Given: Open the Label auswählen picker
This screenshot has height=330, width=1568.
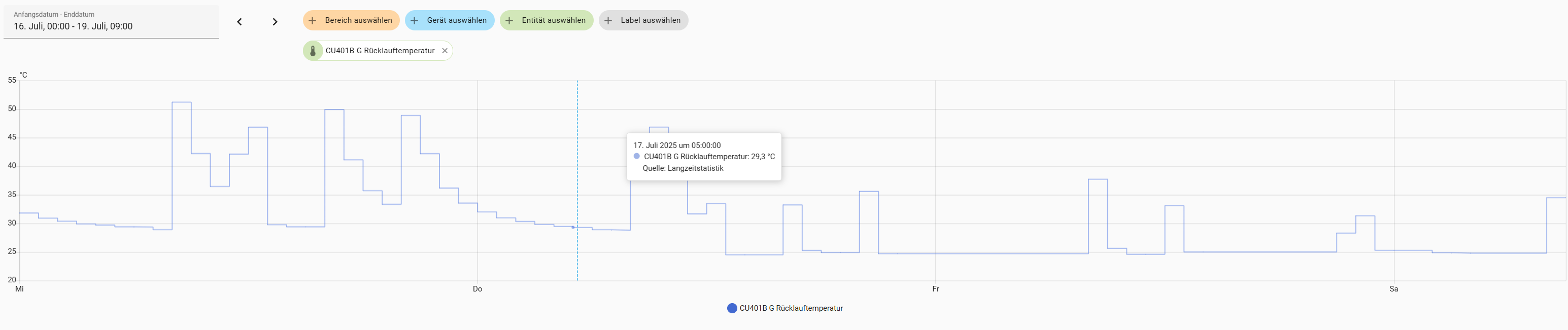Looking at the screenshot, I should coord(650,21).
